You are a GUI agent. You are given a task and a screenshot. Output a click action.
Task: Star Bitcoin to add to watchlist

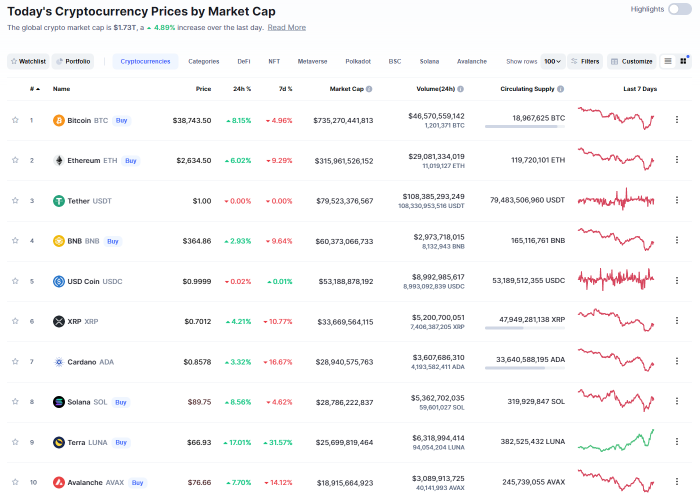pos(15,120)
